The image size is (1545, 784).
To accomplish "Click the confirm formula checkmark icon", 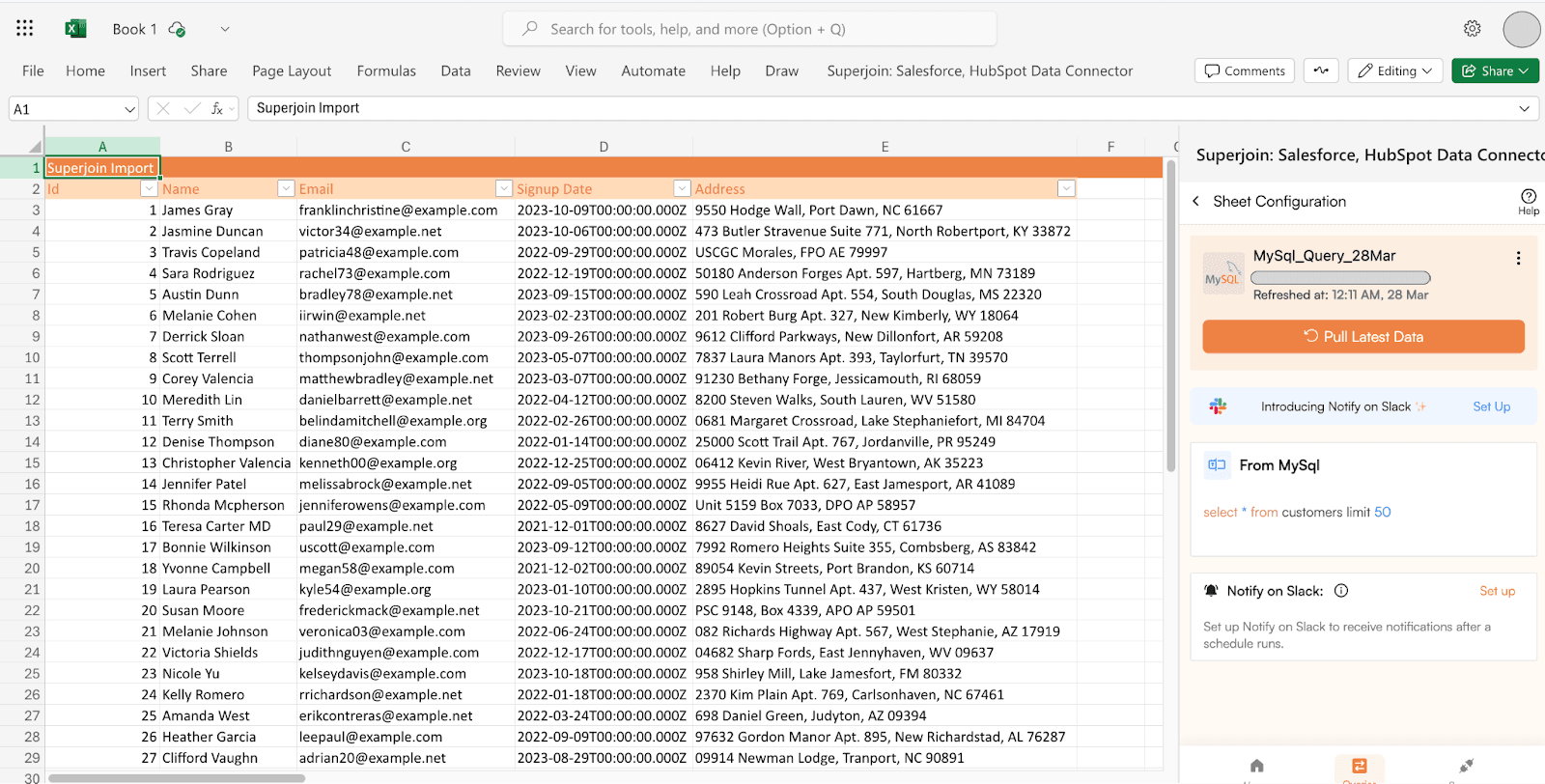I will pyautogui.click(x=191, y=109).
